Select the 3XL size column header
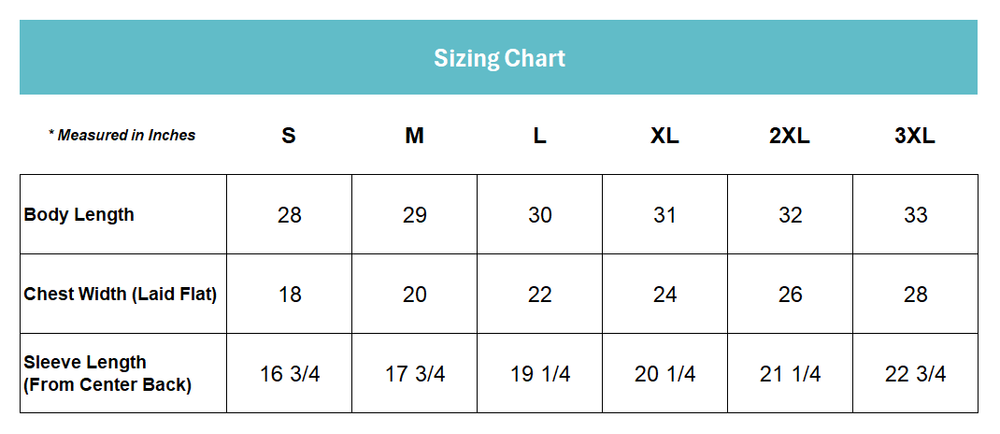The width and height of the screenshot is (1000, 434). 915,136
